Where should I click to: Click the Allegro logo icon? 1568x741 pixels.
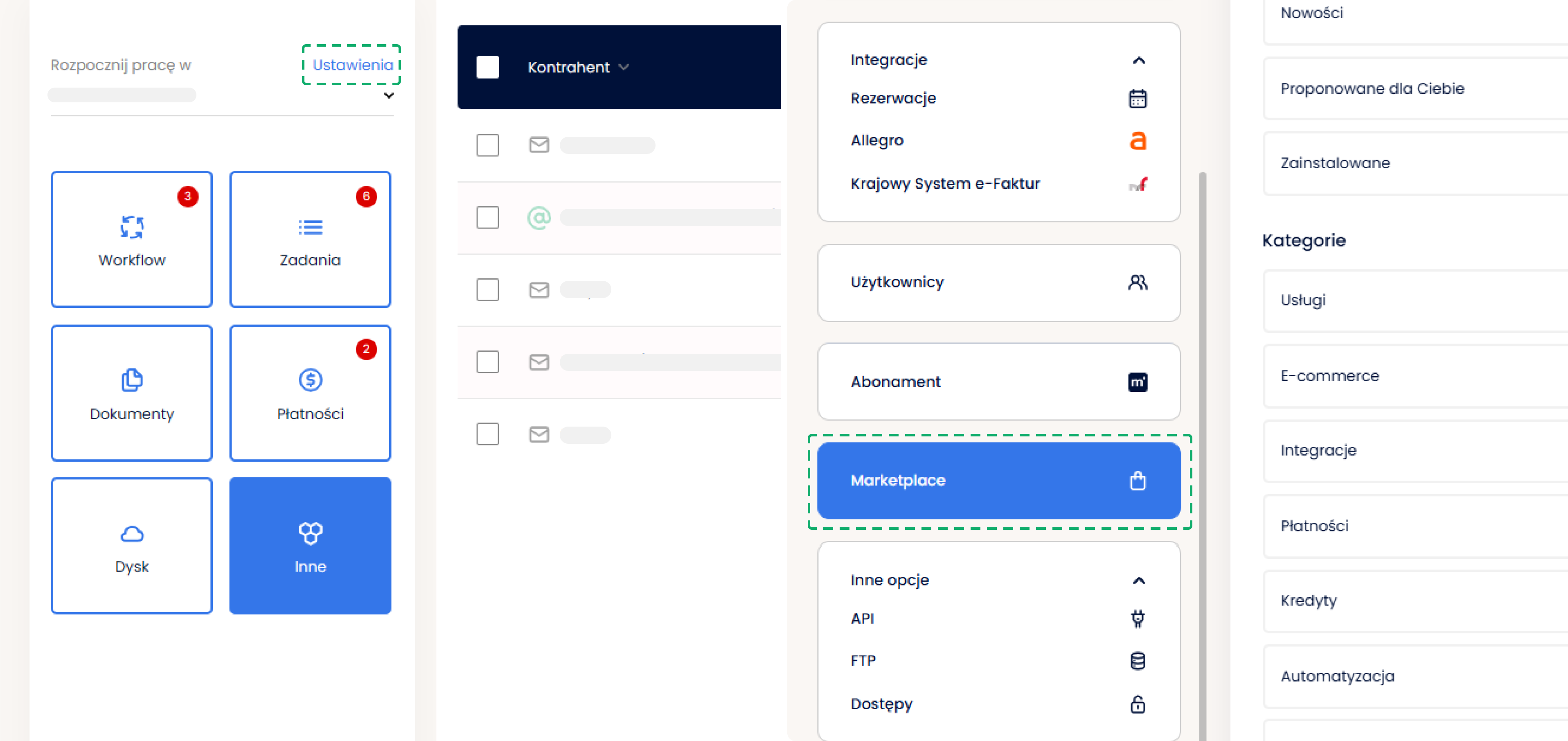coord(1137,141)
